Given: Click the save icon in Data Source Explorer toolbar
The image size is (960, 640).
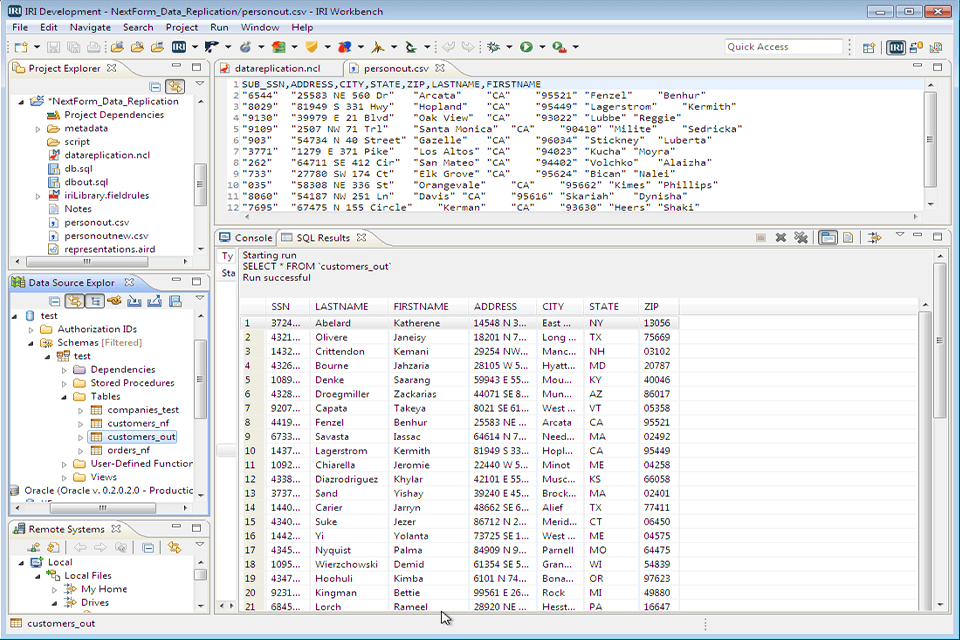Looking at the screenshot, I should click(x=175, y=301).
